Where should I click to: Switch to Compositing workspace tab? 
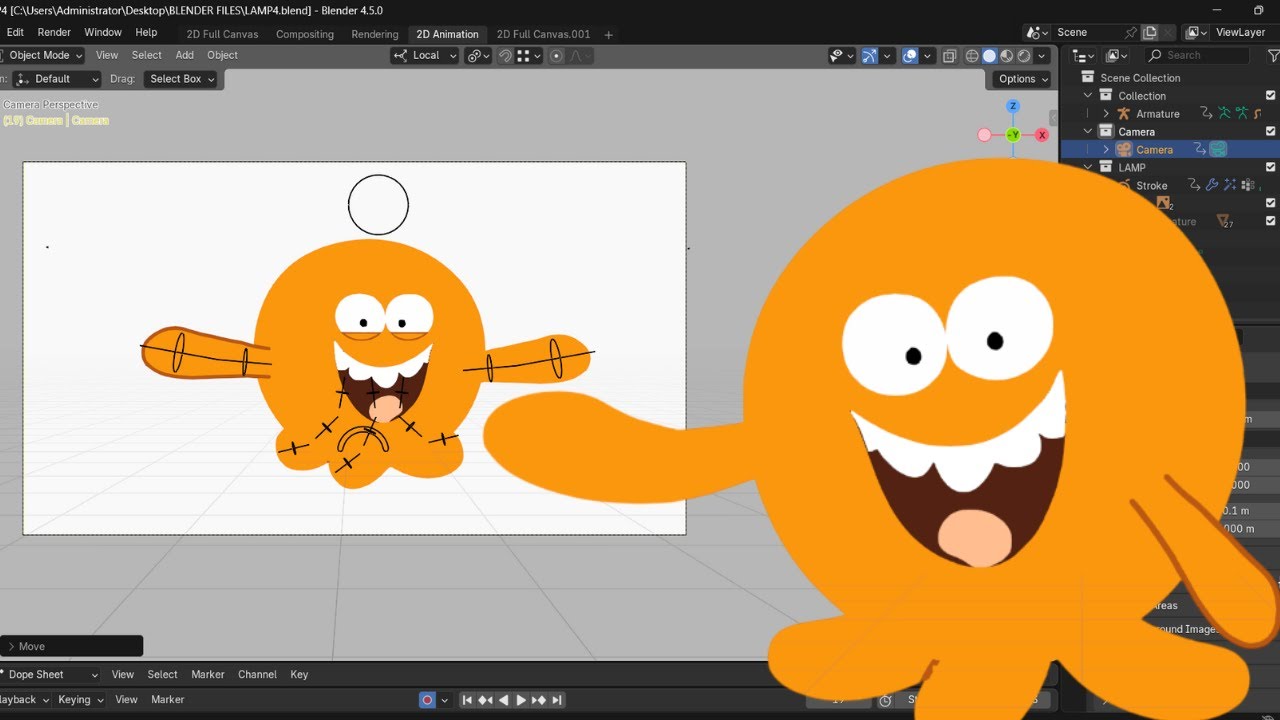(x=305, y=34)
